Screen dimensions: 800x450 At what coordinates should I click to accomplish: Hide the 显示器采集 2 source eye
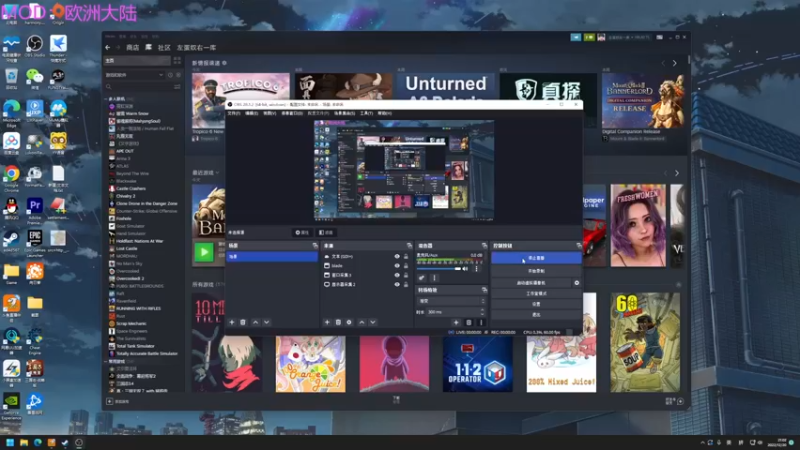[397, 284]
